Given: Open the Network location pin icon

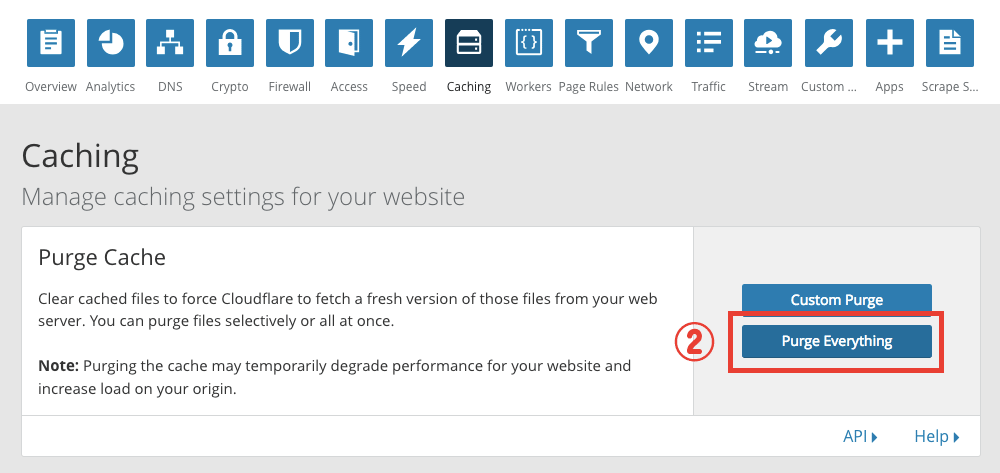Looking at the screenshot, I should point(649,43).
